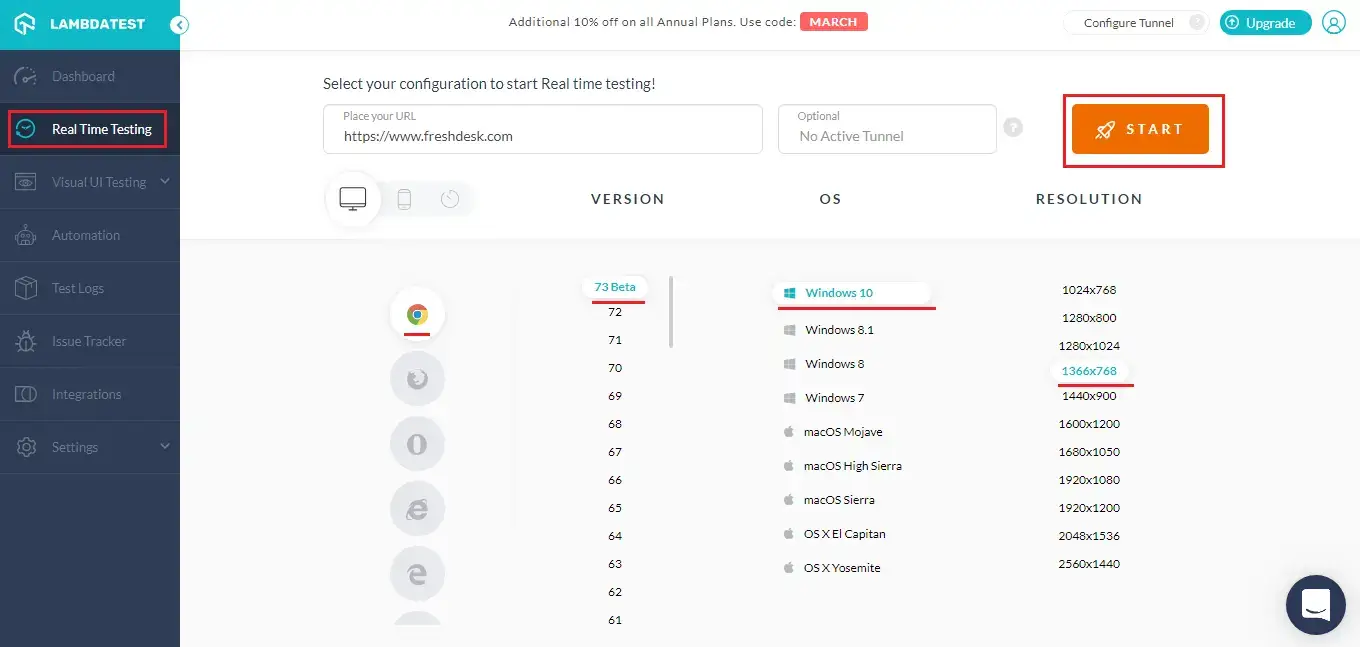1360x647 pixels.
Task: Open Automation in the sidebar
Action: point(86,235)
